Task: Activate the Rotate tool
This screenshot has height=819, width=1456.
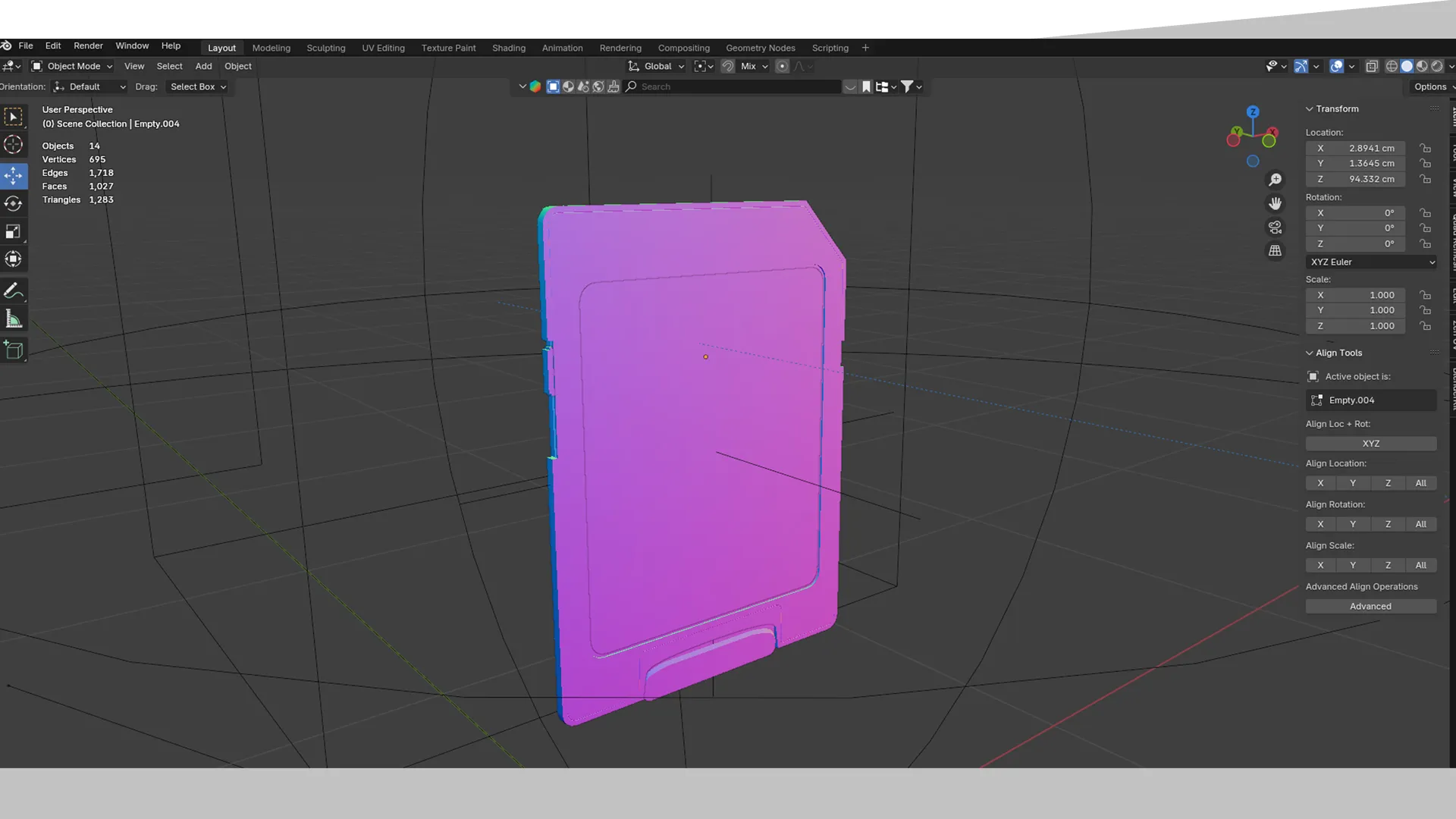Action: (x=14, y=203)
